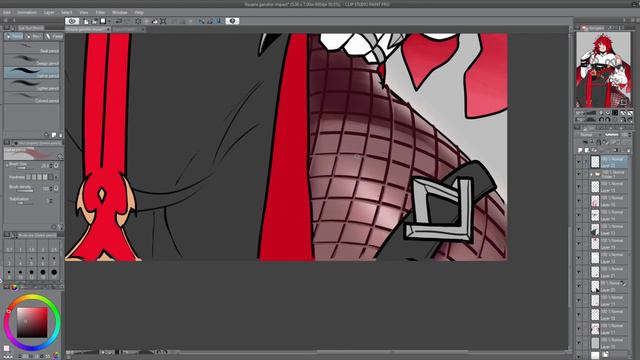Click the wrench icon in Tool property panel
Screen dimensions: 640x360
(x=60, y=227)
